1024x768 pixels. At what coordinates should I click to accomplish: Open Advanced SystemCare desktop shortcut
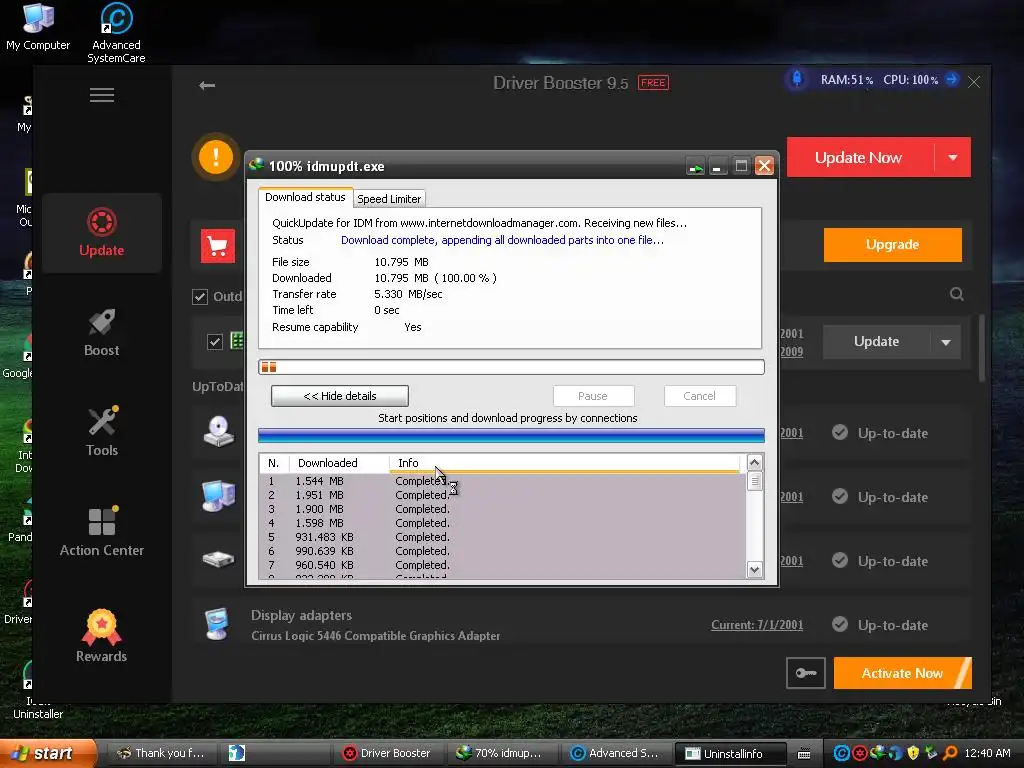tap(116, 33)
